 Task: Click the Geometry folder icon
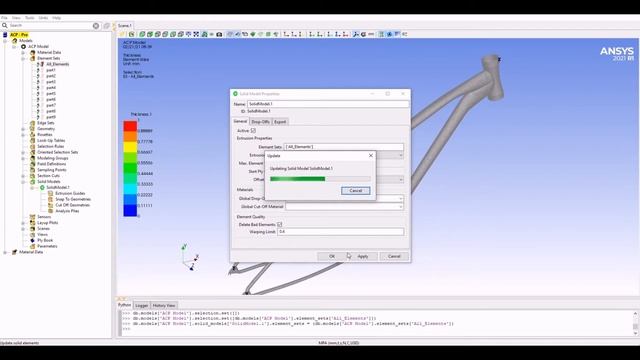point(33,129)
